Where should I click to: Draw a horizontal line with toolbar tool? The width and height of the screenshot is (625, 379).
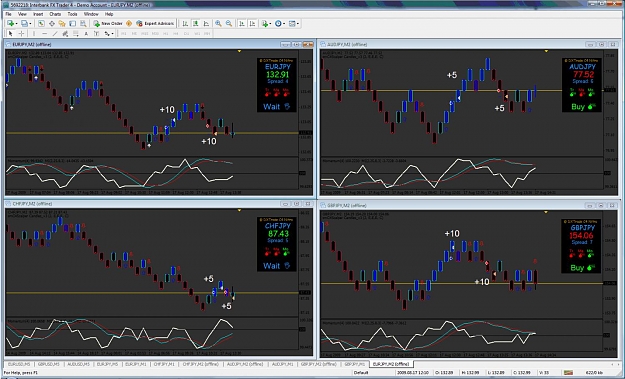(45, 33)
